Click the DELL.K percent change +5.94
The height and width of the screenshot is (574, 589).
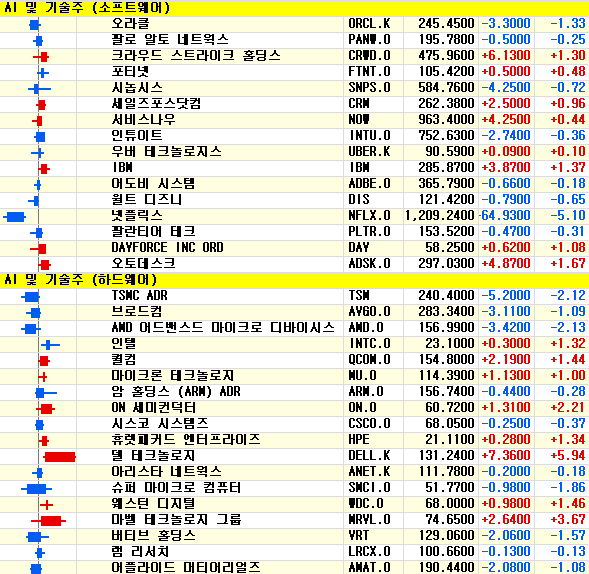[x=568, y=456]
